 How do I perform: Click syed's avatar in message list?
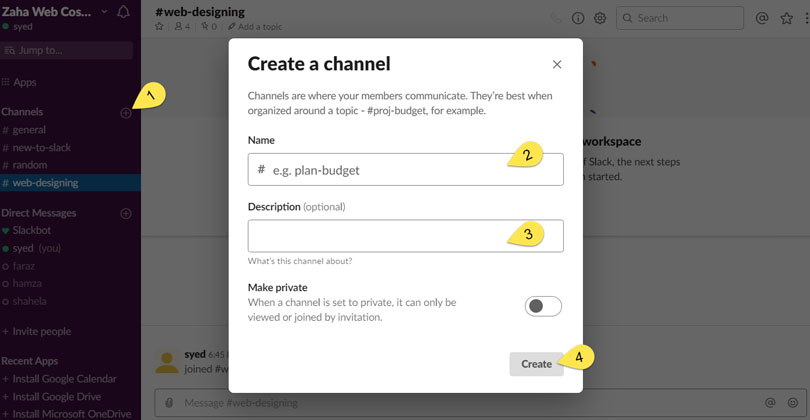[x=167, y=362]
